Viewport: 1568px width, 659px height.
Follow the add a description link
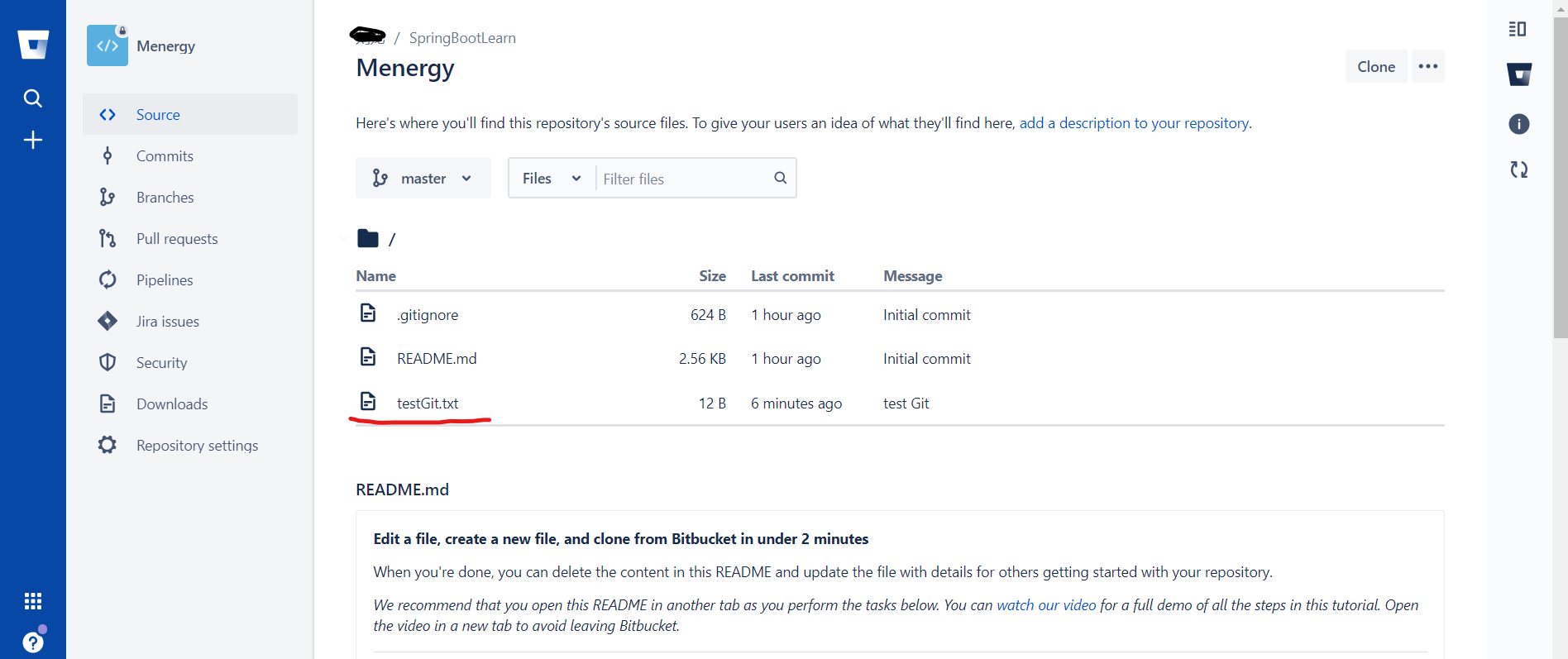[x=1135, y=122]
